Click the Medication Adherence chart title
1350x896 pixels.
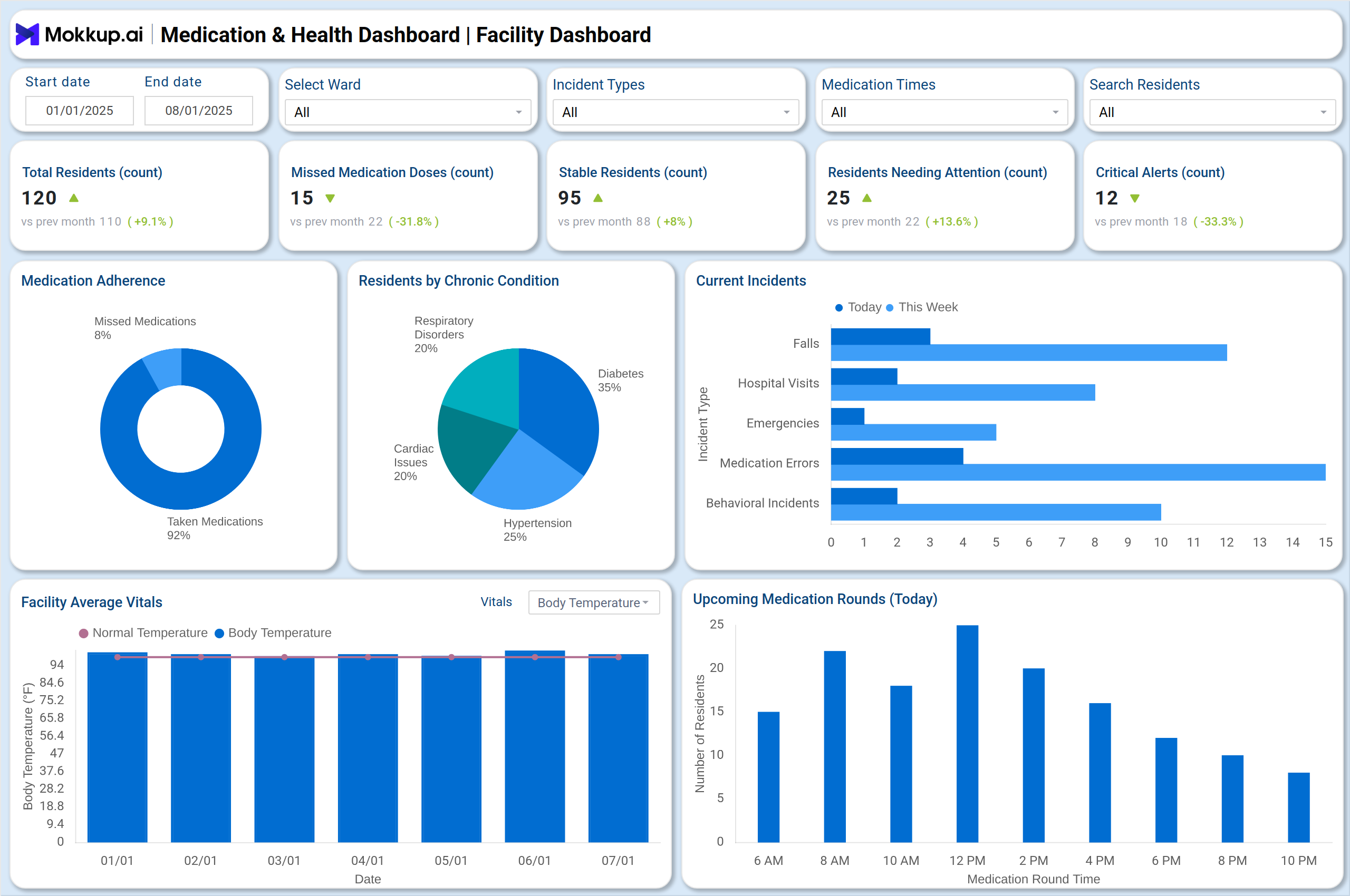93,280
